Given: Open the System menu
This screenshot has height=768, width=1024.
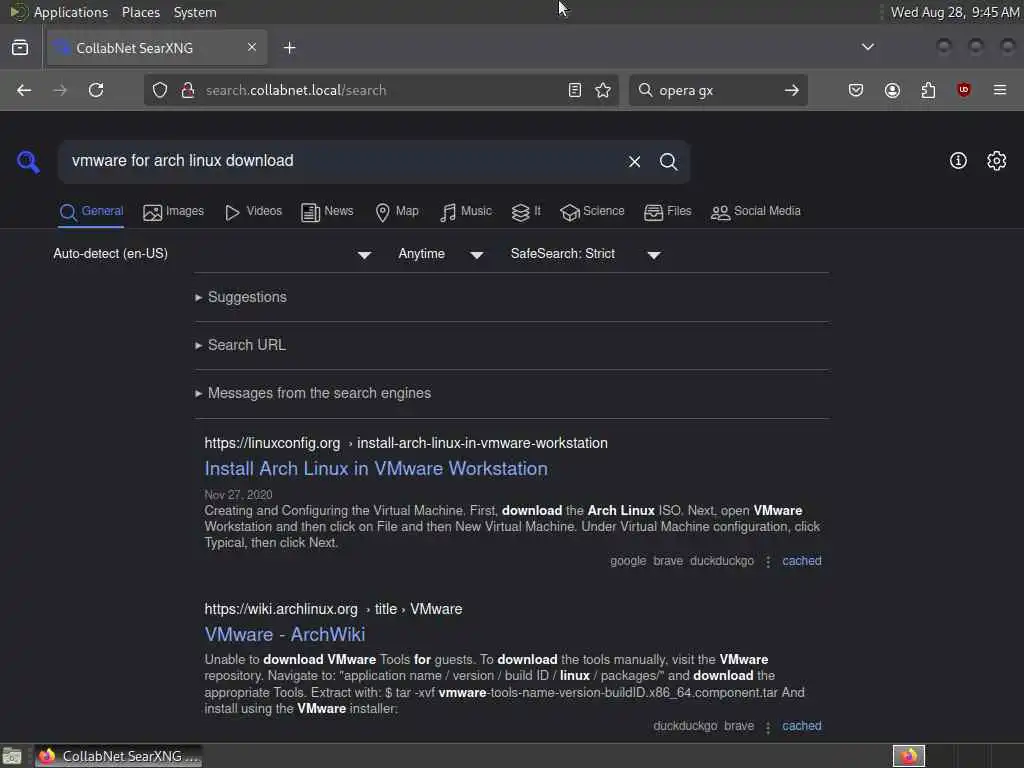Looking at the screenshot, I should 195,12.
